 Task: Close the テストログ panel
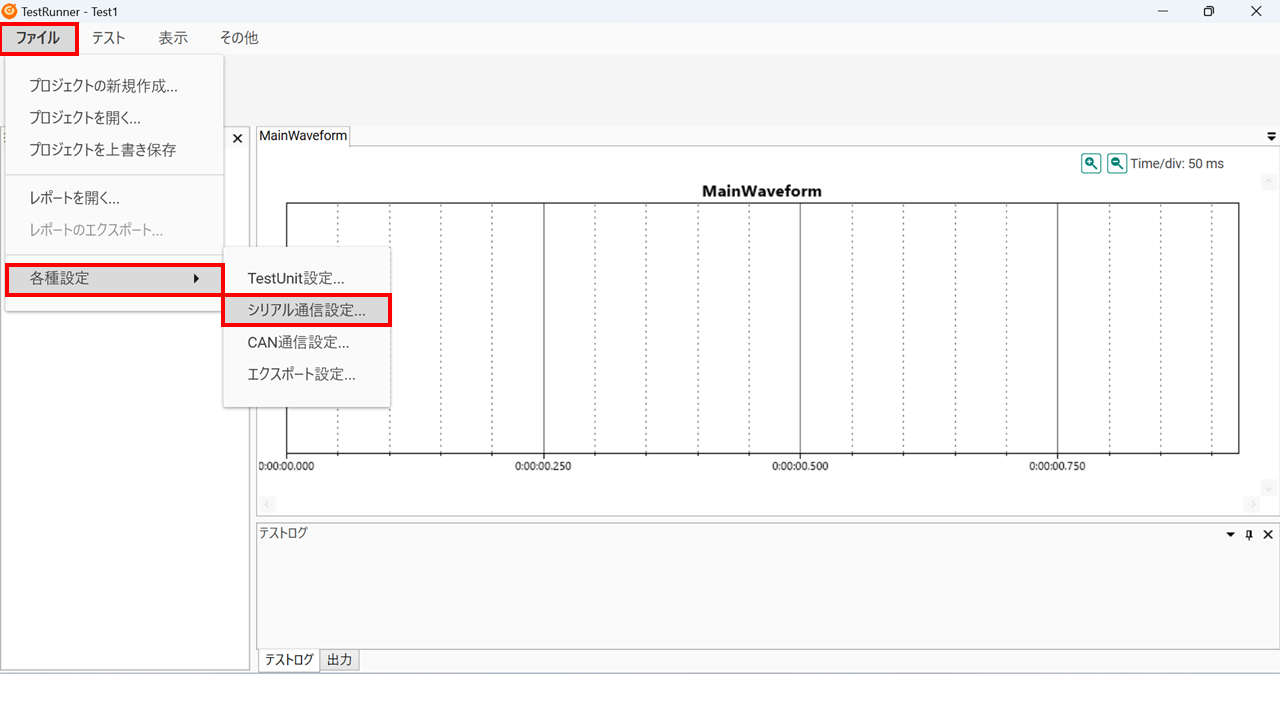(1268, 535)
